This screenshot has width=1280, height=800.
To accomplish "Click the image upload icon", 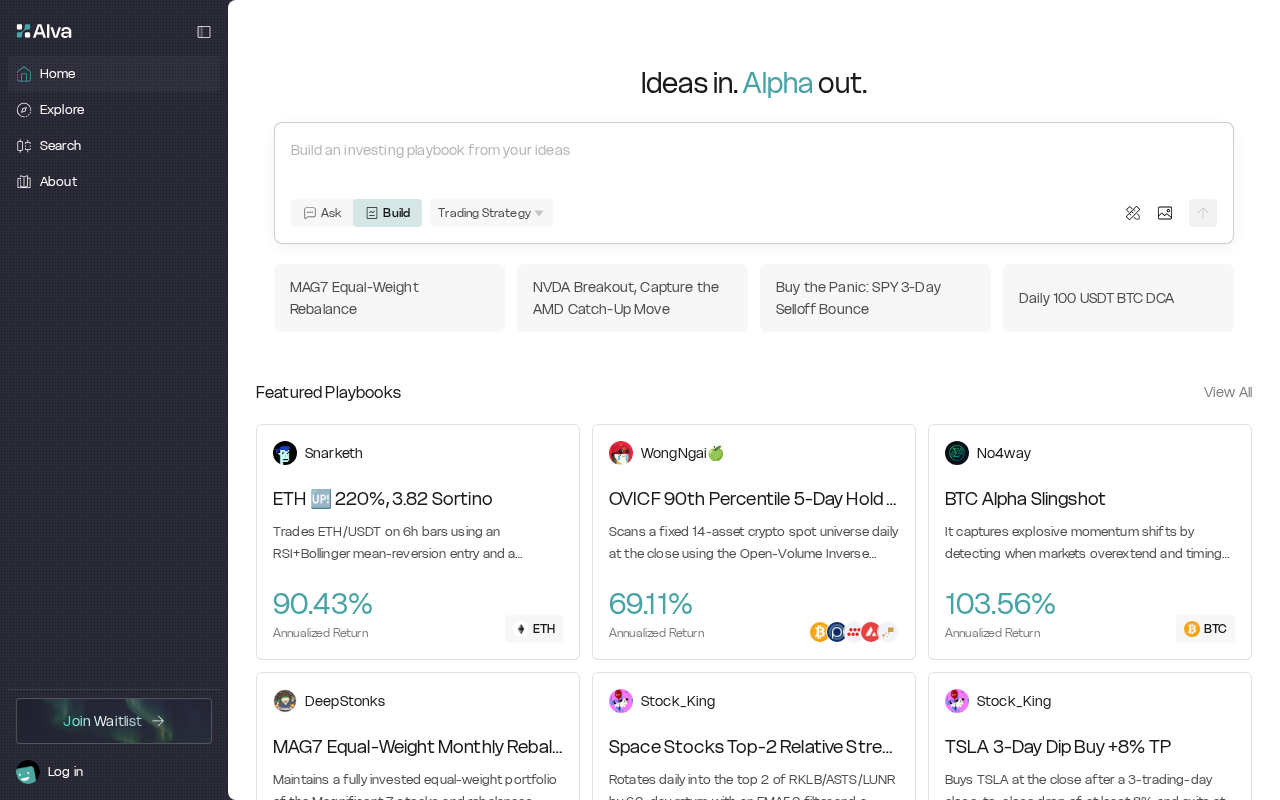I will pyautogui.click(x=1165, y=213).
